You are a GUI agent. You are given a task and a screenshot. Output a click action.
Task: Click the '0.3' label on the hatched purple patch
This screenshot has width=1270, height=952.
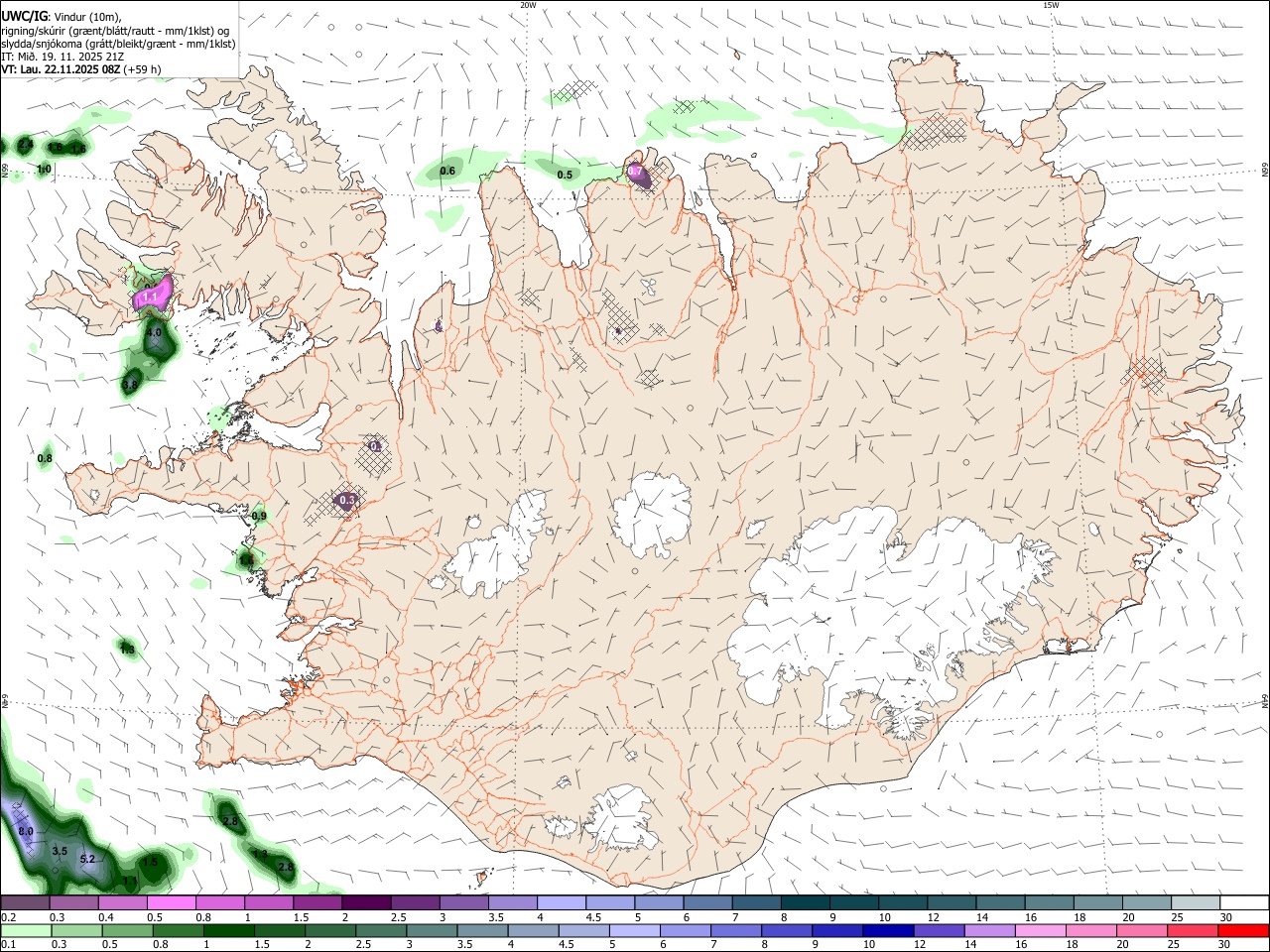click(346, 501)
